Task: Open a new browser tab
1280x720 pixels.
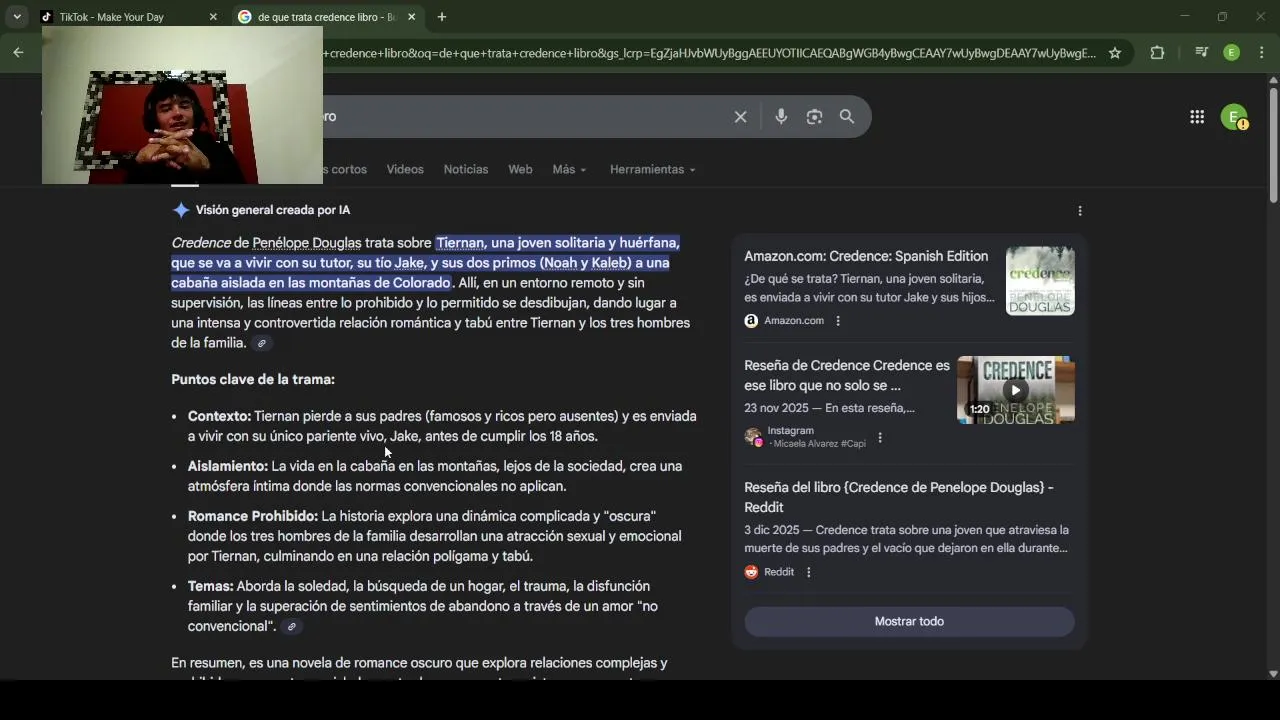Action: (x=442, y=17)
